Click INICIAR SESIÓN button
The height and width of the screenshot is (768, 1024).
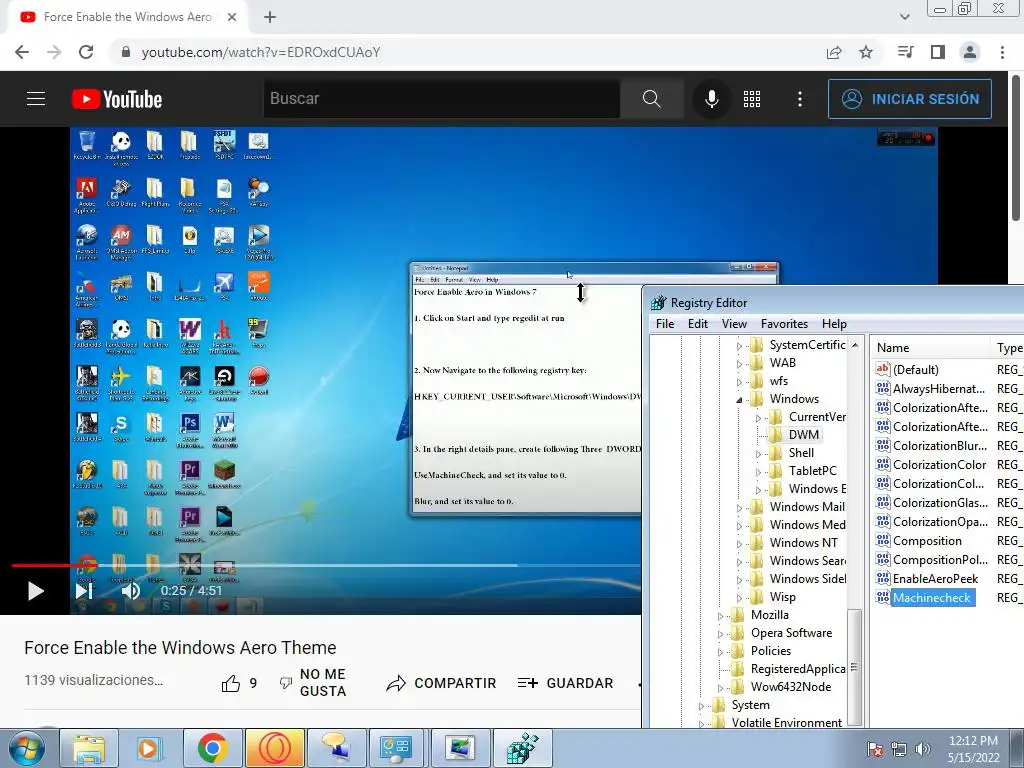coord(910,99)
